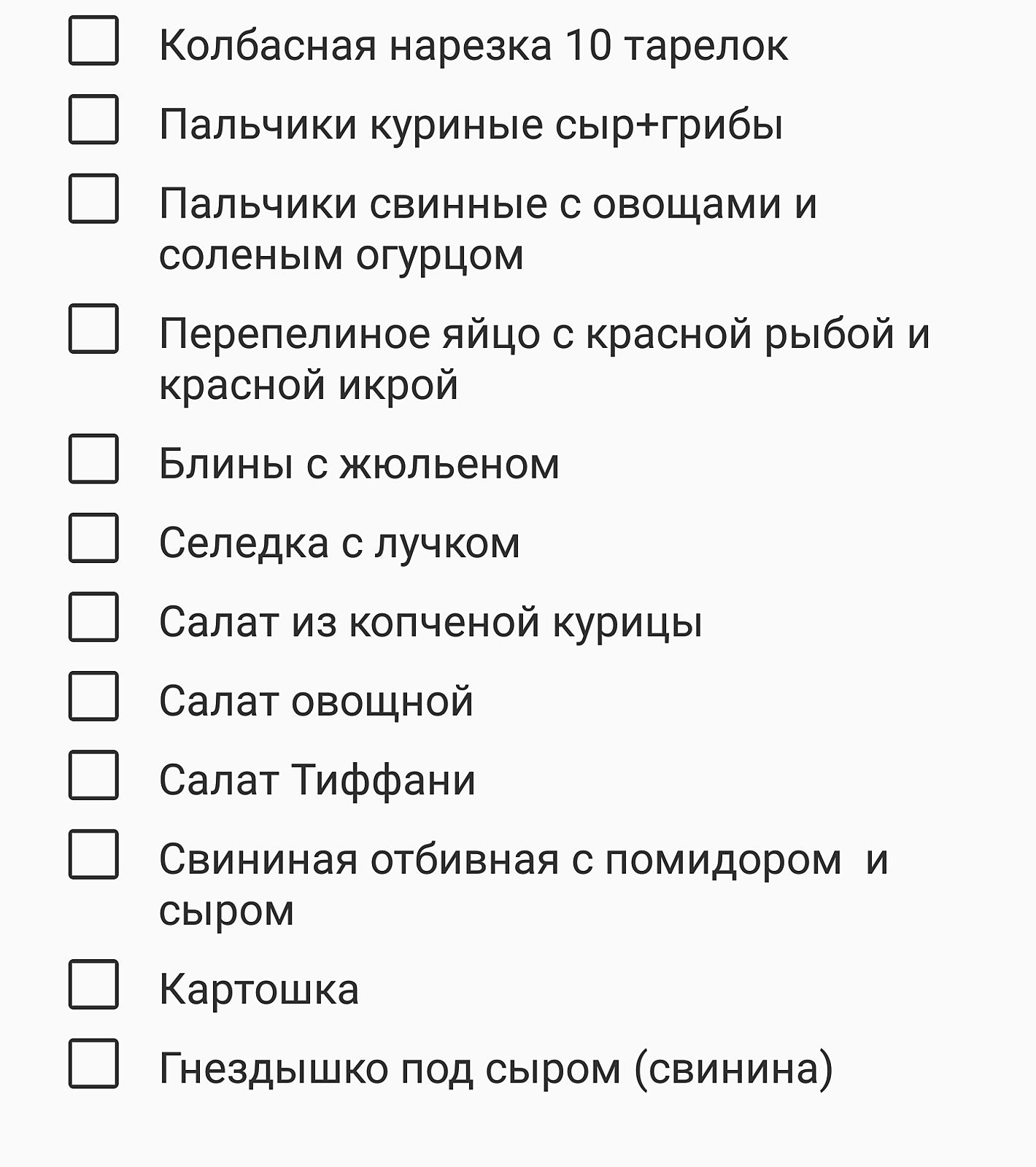Check 'Свининая отбивная с помидором и сыром'
Viewport: 1036px width, 1167px height.
(93, 854)
